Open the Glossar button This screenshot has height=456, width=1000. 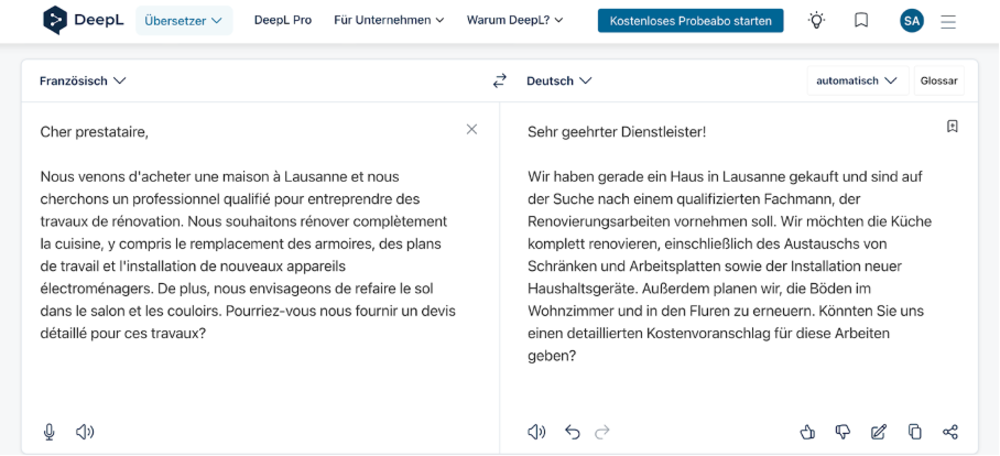click(939, 81)
